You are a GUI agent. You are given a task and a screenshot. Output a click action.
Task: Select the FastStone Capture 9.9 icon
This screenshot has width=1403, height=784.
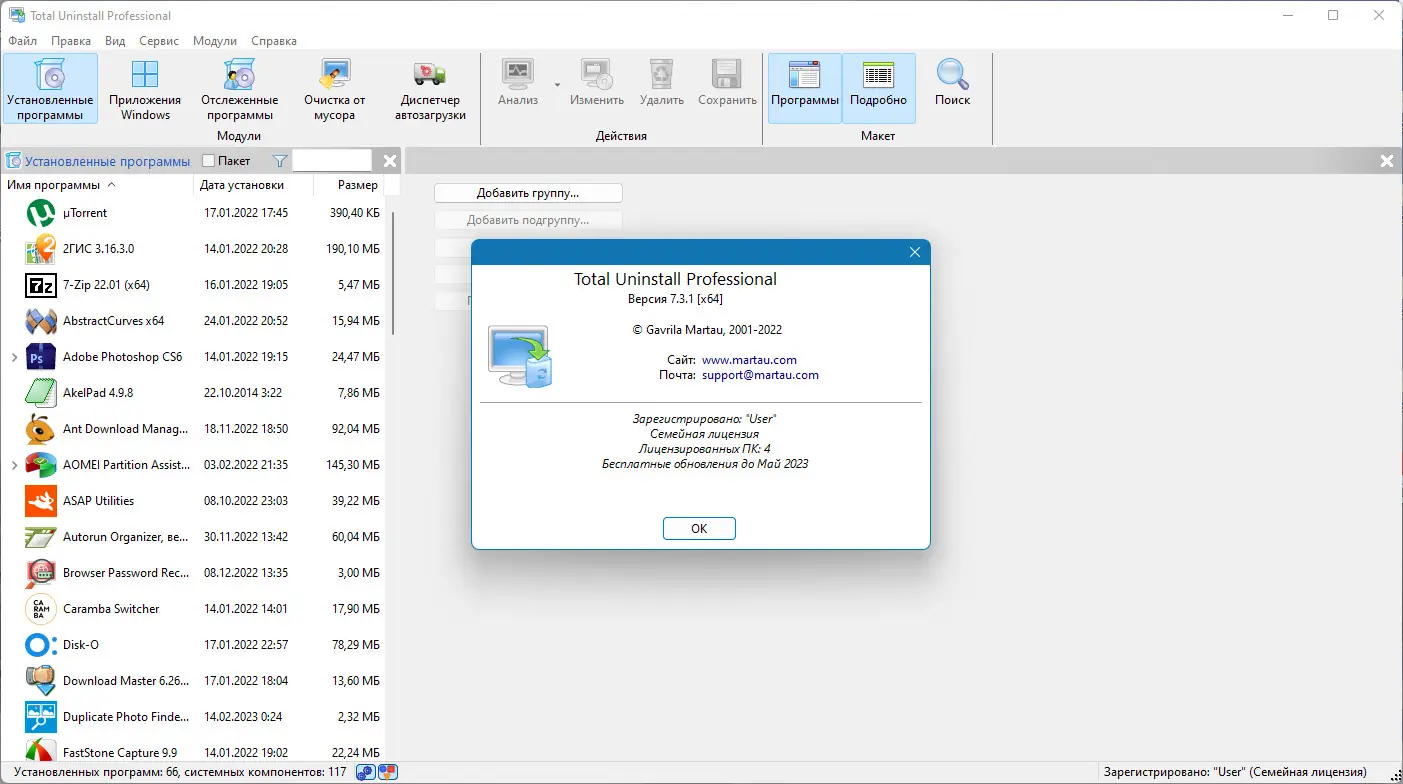click(x=41, y=752)
